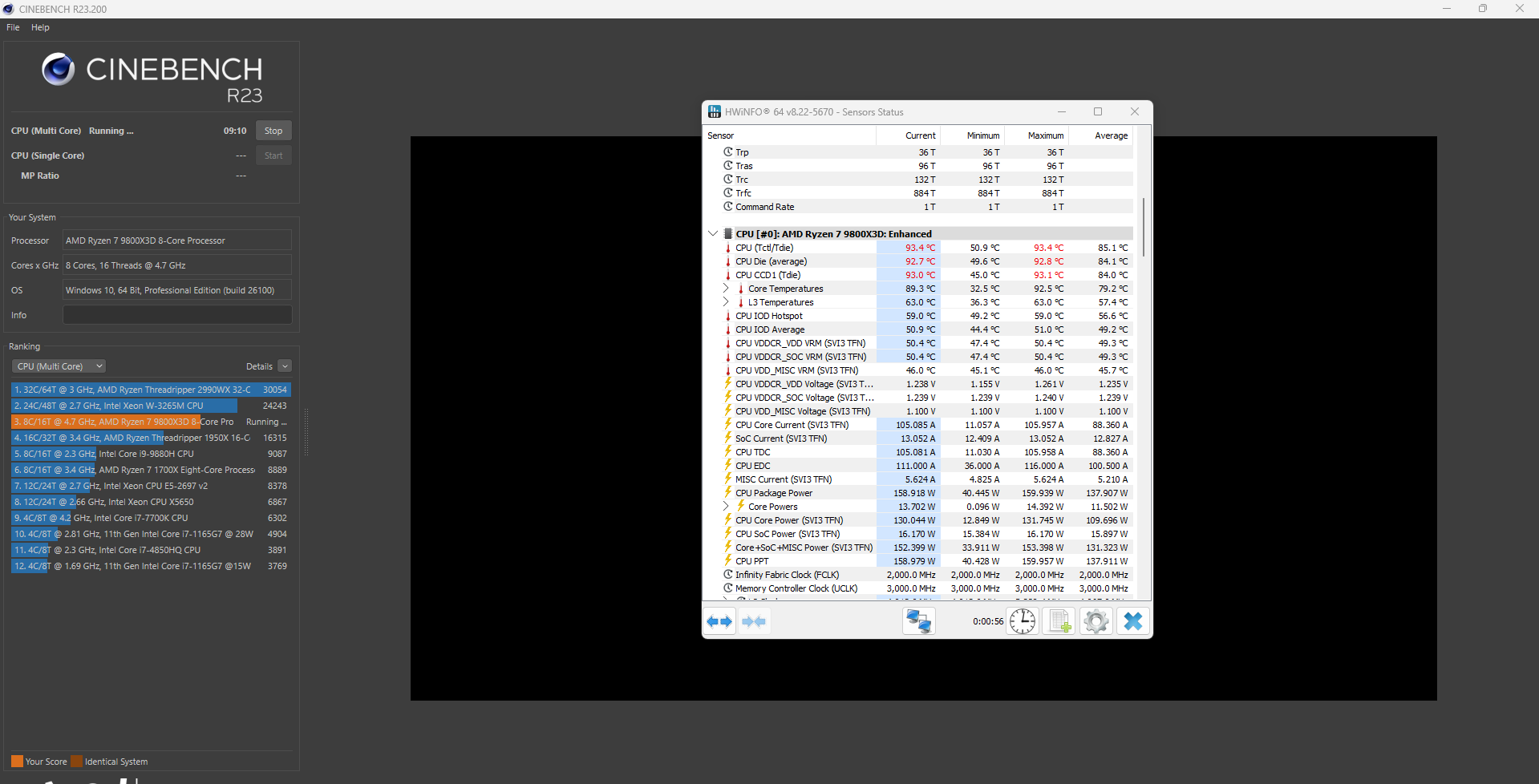Minimize the HWiNFO Sensors Status window

(x=1062, y=111)
